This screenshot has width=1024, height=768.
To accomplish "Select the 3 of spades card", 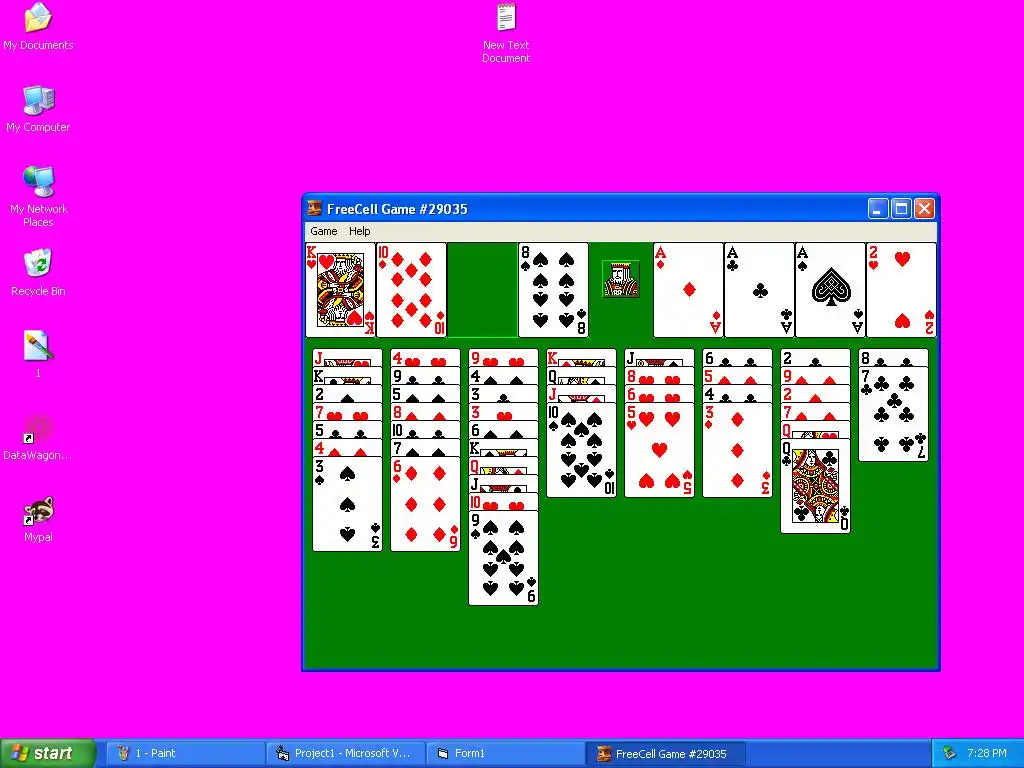I will tap(347, 504).
